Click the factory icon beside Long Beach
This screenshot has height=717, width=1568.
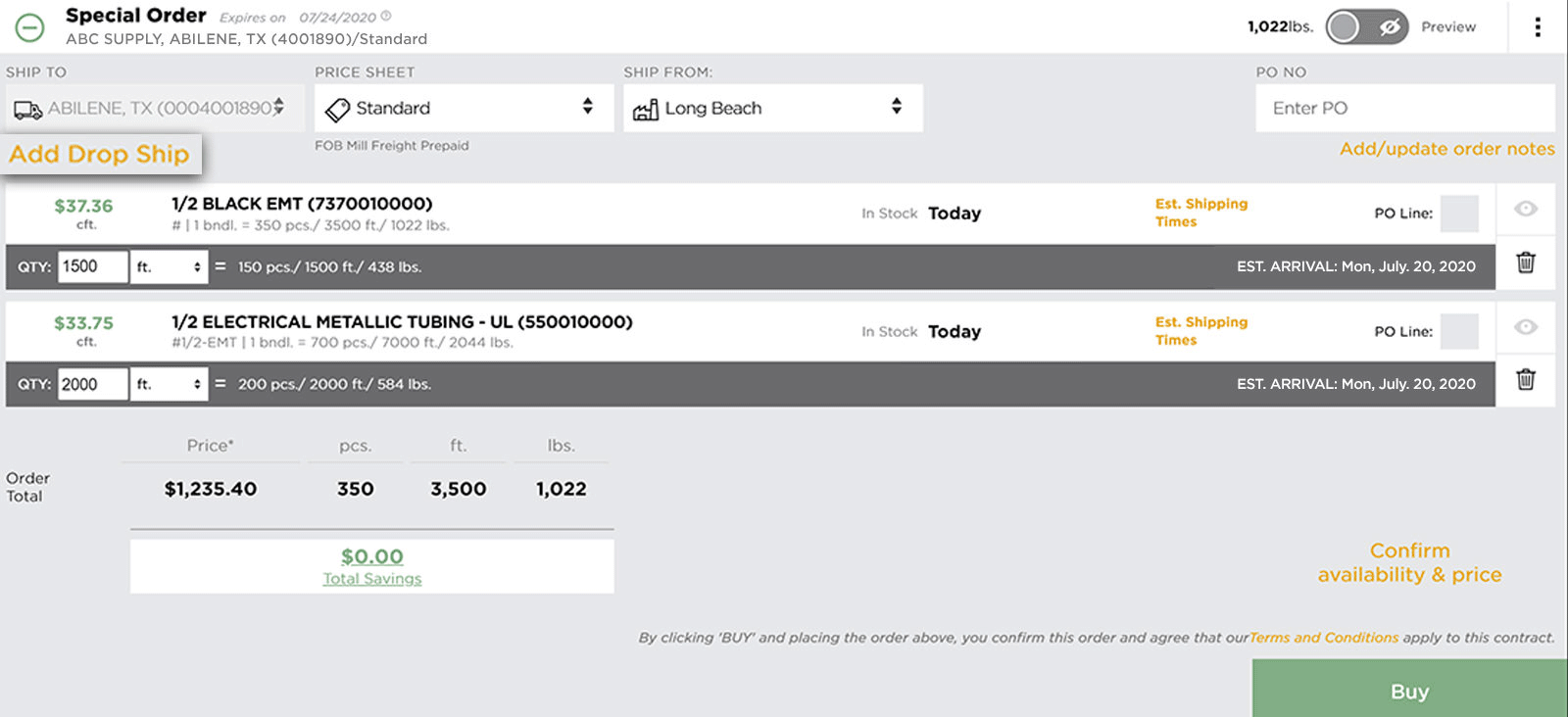(x=646, y=110)
